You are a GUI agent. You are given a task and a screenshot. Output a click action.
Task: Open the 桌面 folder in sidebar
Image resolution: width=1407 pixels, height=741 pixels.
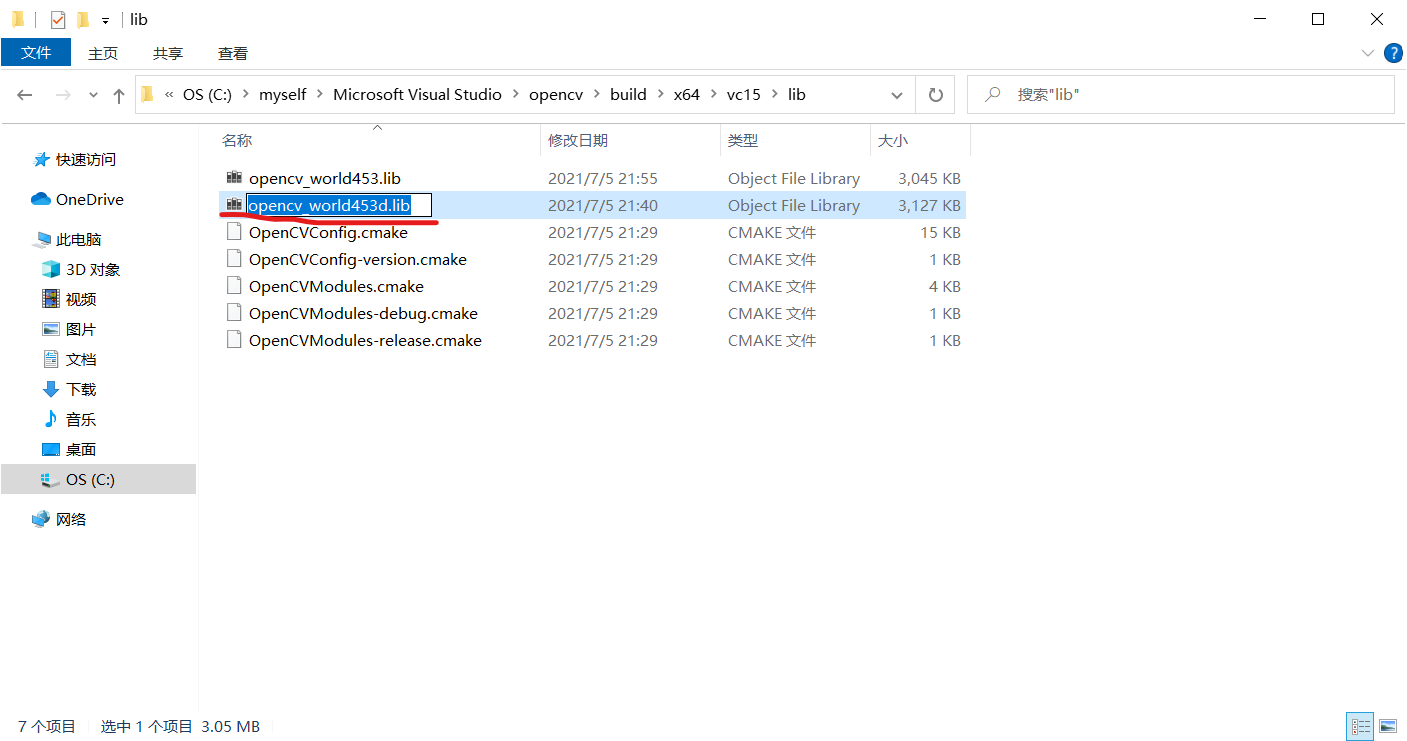[x=69, y=450]
